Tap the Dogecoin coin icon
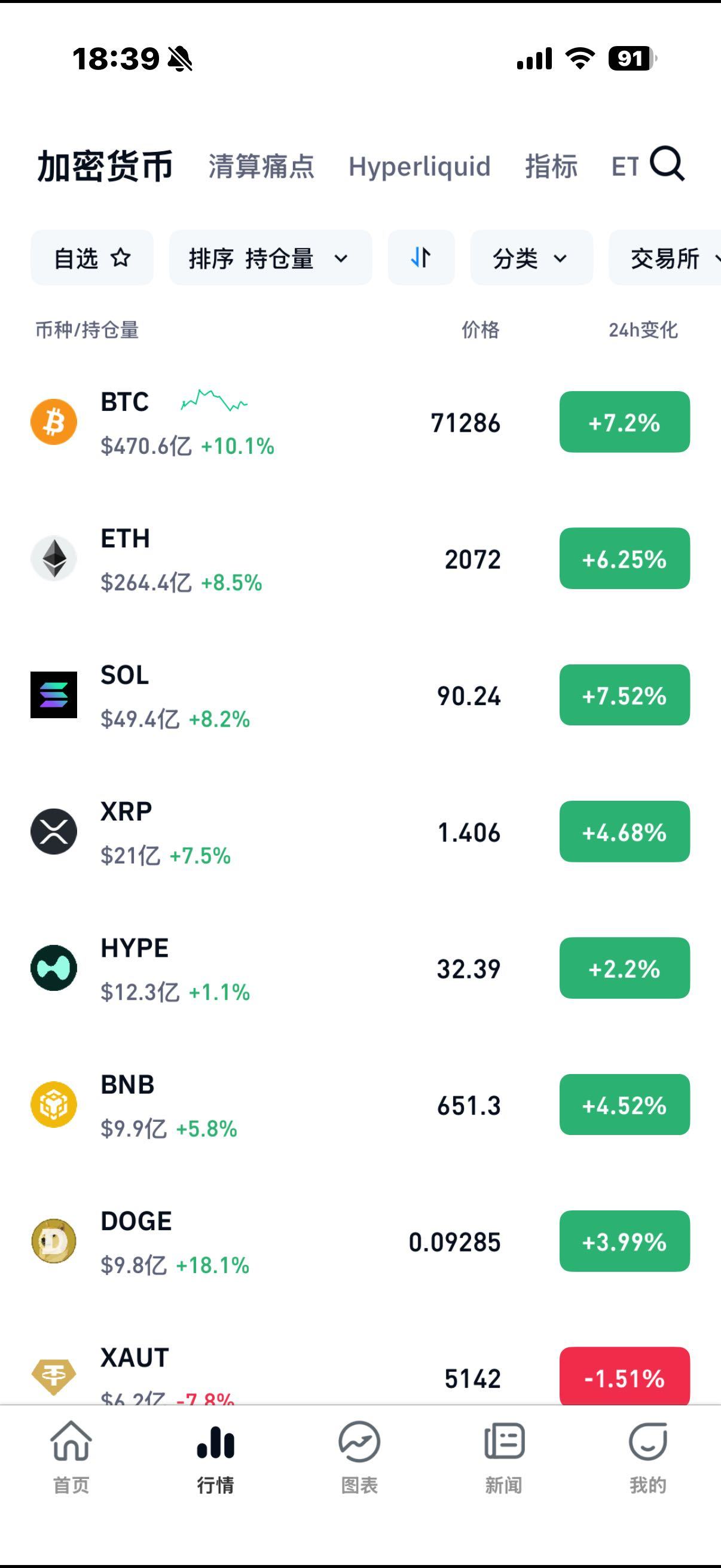The height and width of the screenshot is (1568, 721). point(54,1240)
